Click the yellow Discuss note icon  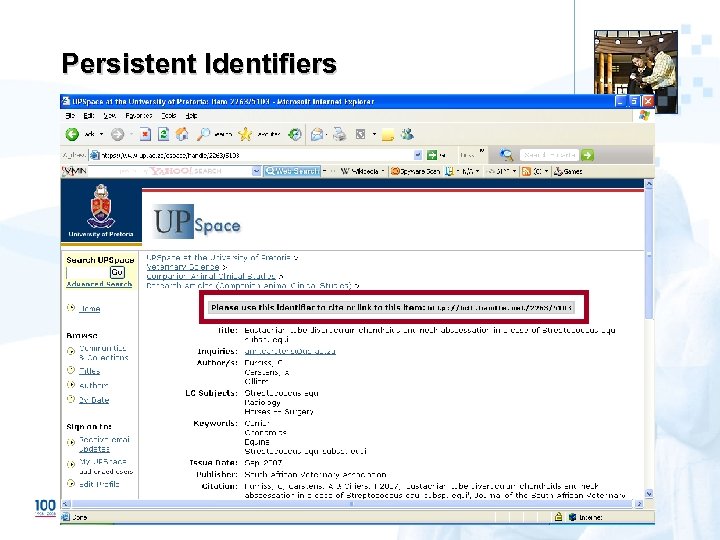(x=388, y=135)
